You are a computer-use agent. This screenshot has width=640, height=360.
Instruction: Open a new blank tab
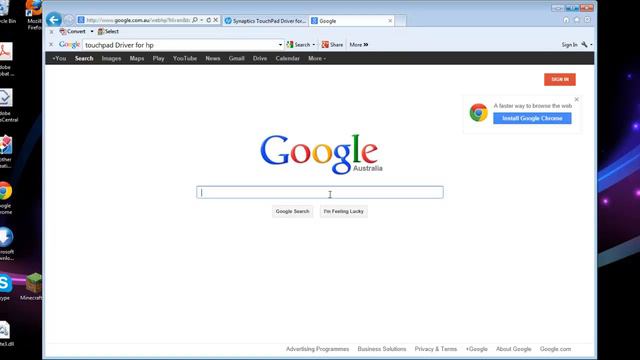[x=400, y=21]
